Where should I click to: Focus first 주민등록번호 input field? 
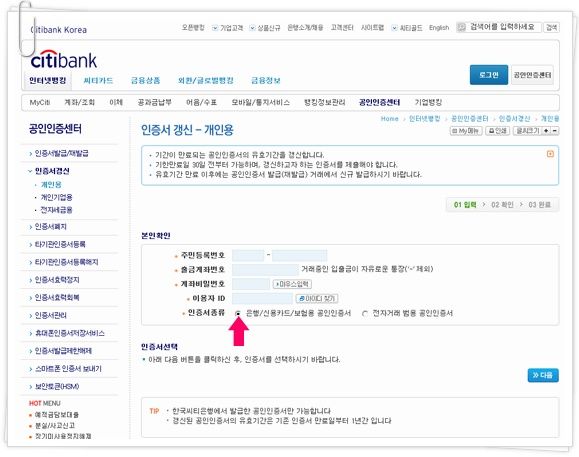tap(248, 255)
